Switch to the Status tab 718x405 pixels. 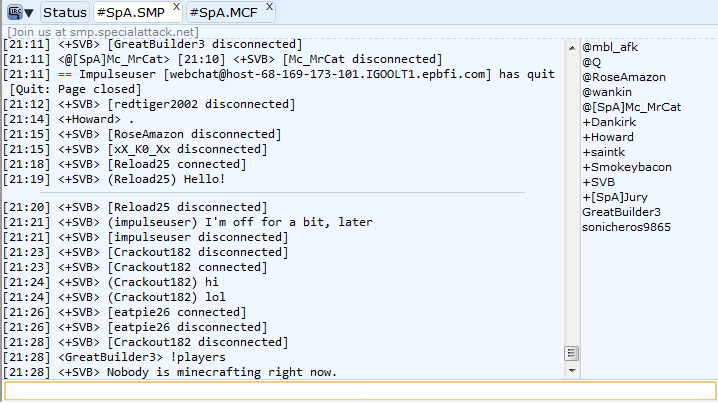coord(65,12)
